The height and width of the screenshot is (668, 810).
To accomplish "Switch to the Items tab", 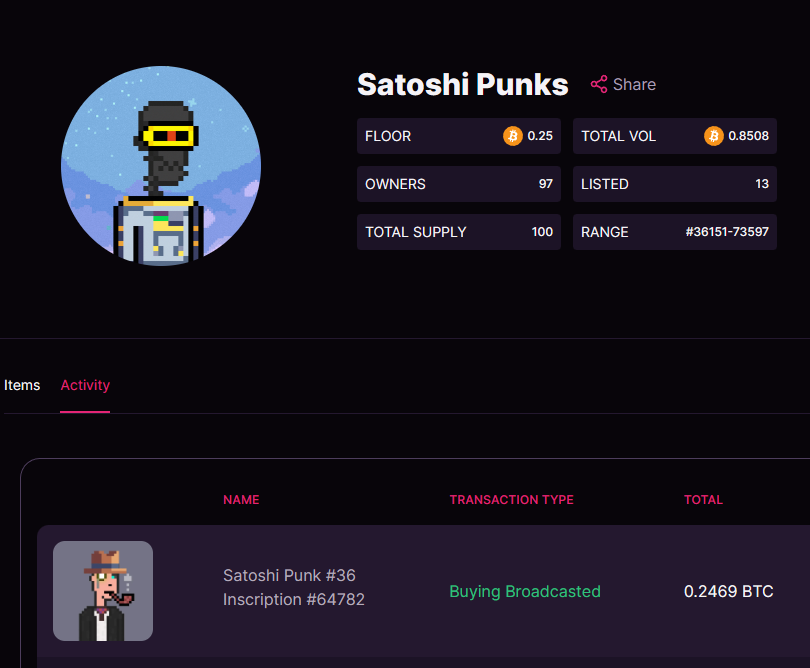I will [x=22, y=385].
